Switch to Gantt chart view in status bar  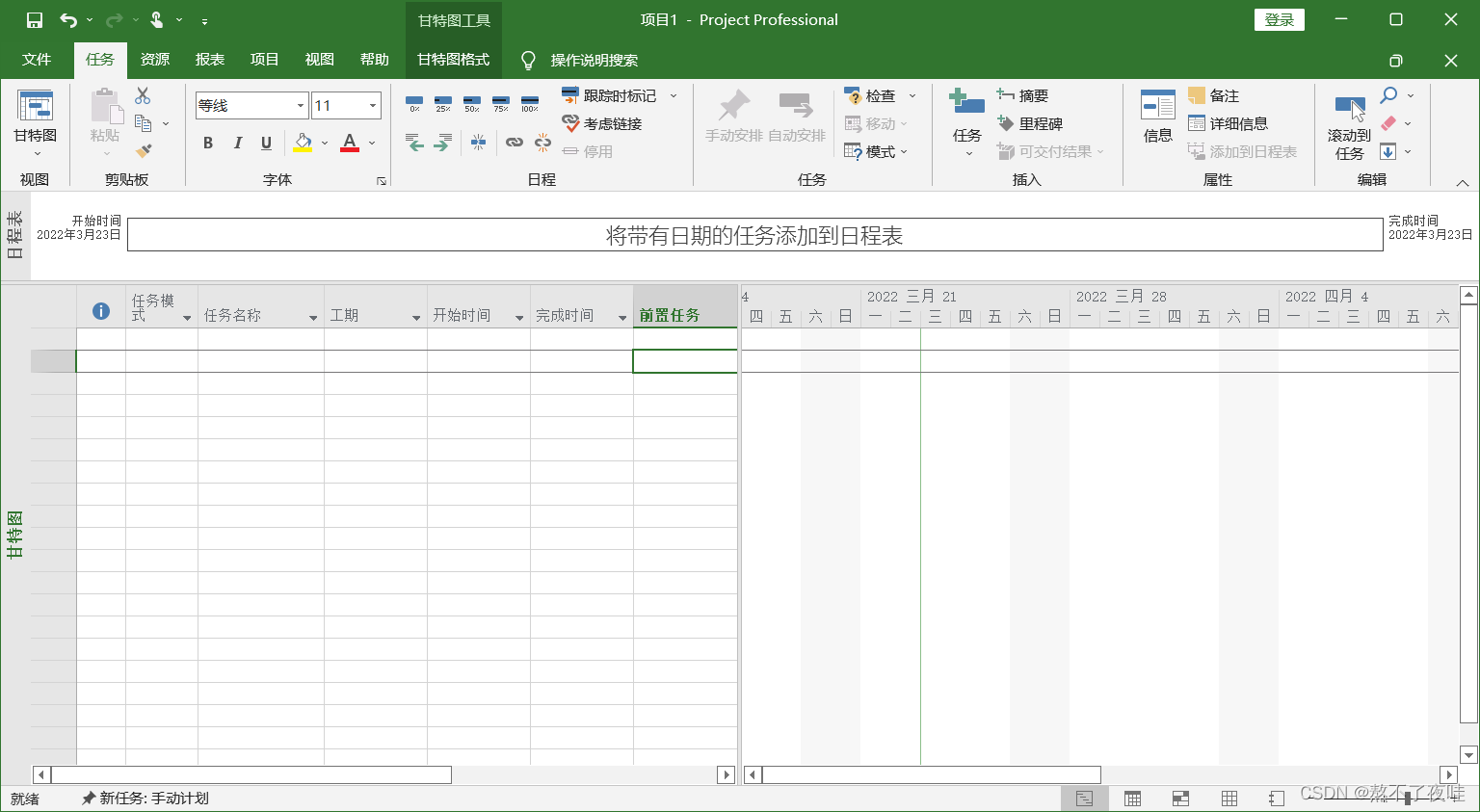tap(1084, 799)
